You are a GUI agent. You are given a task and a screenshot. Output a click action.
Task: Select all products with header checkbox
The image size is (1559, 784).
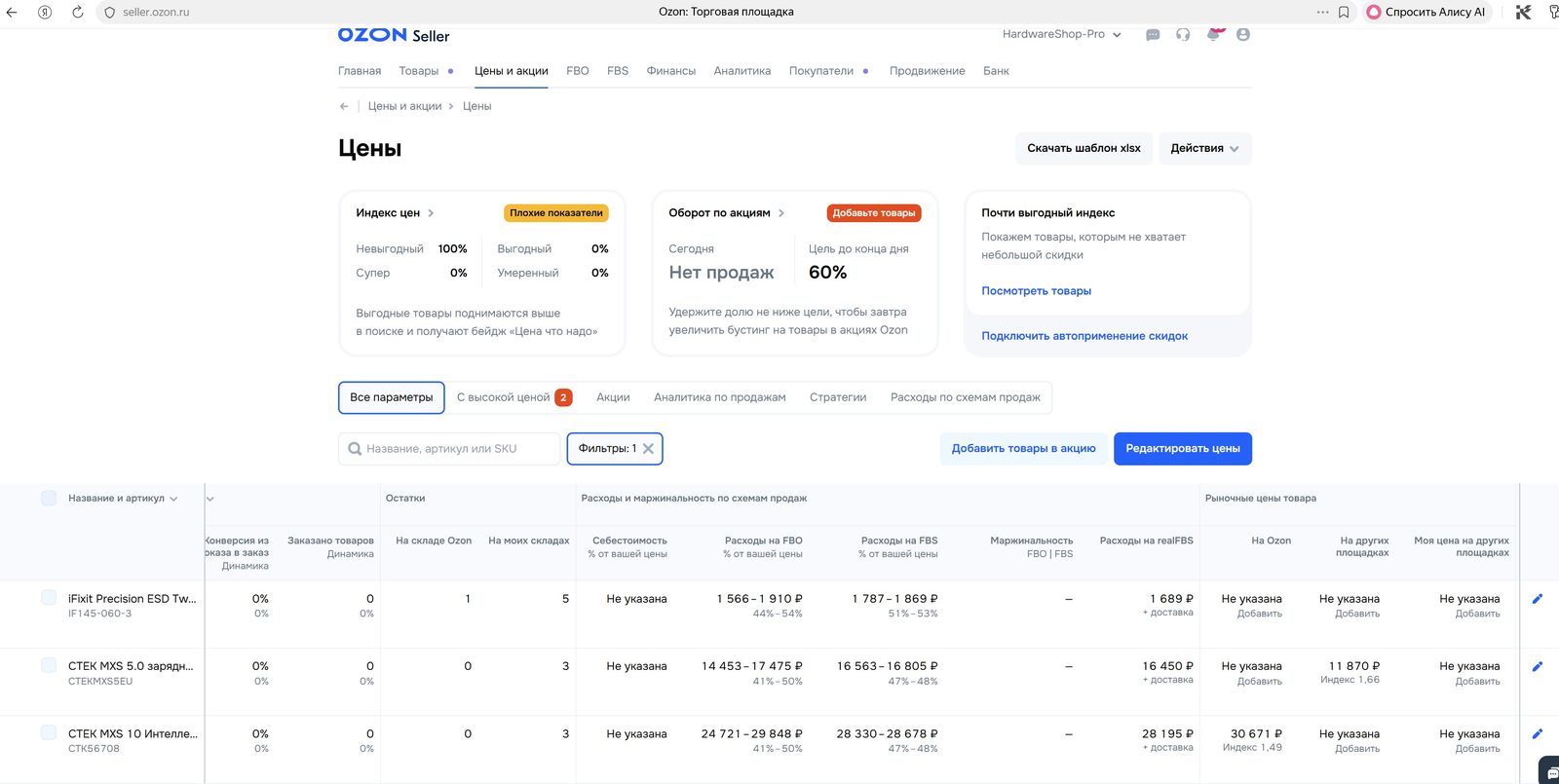click(49, 498)
